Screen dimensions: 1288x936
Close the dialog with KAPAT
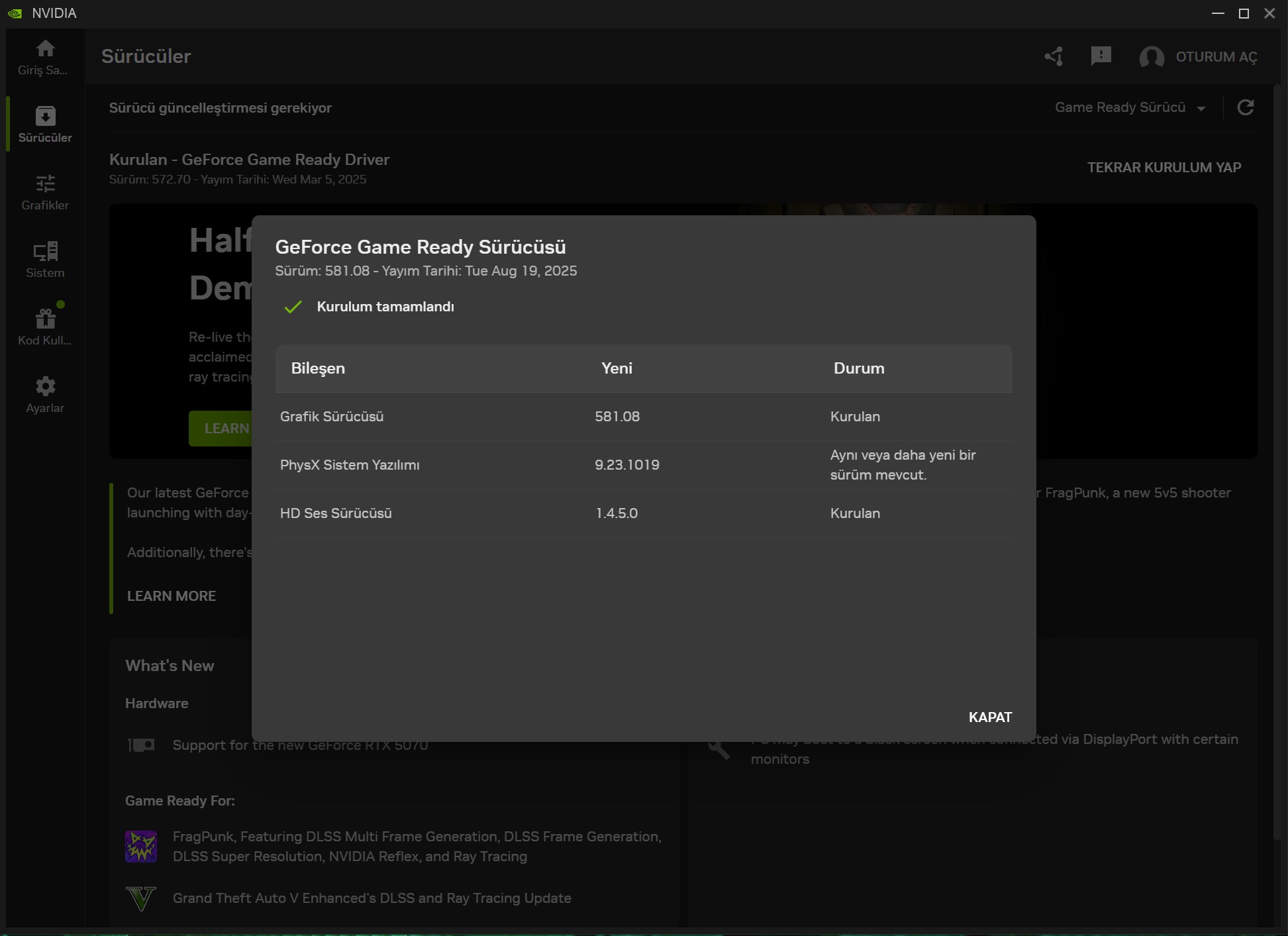click(990, 717)
